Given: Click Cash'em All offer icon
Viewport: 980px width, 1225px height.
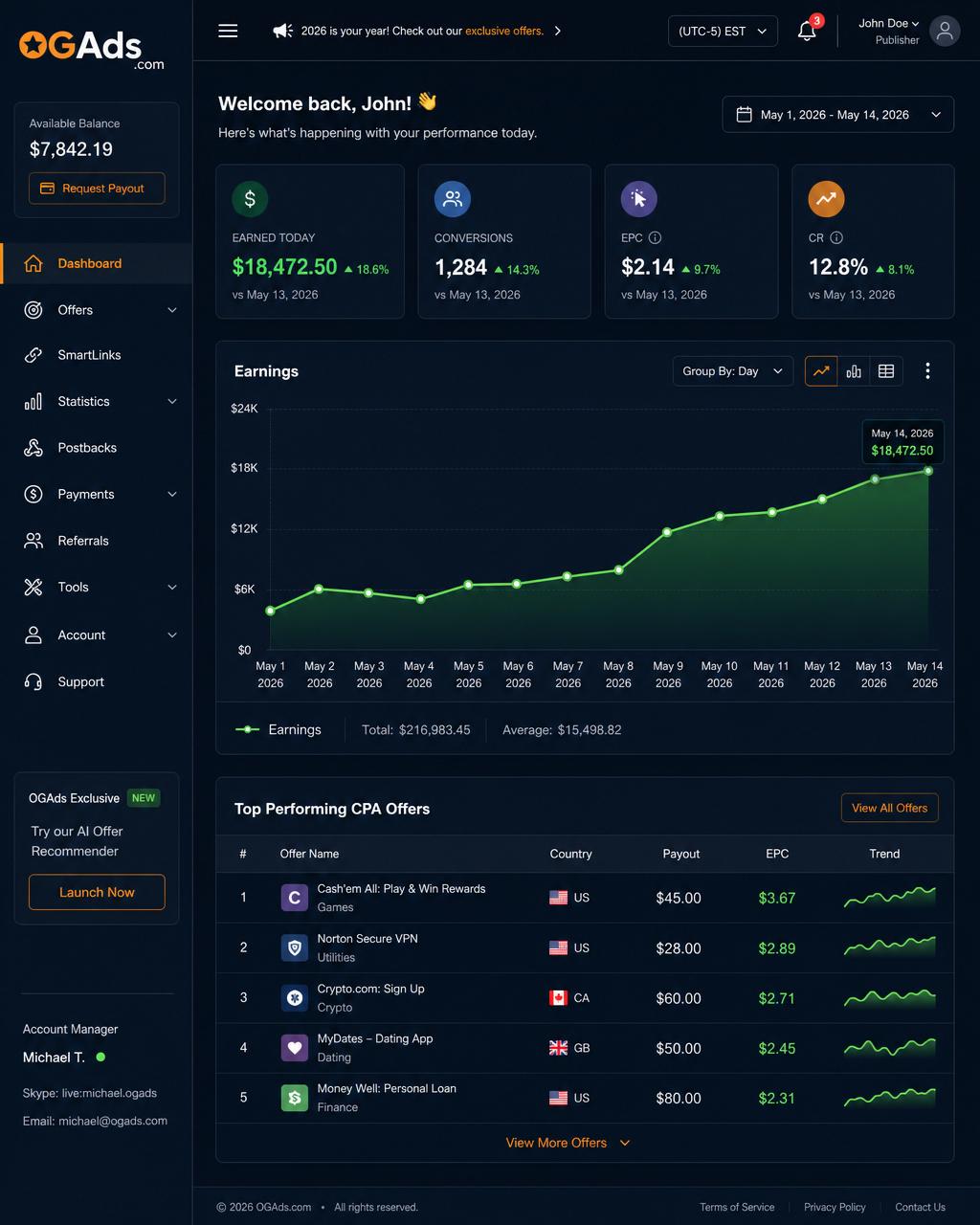Looking at the screenshot, I should click(294, 898).
